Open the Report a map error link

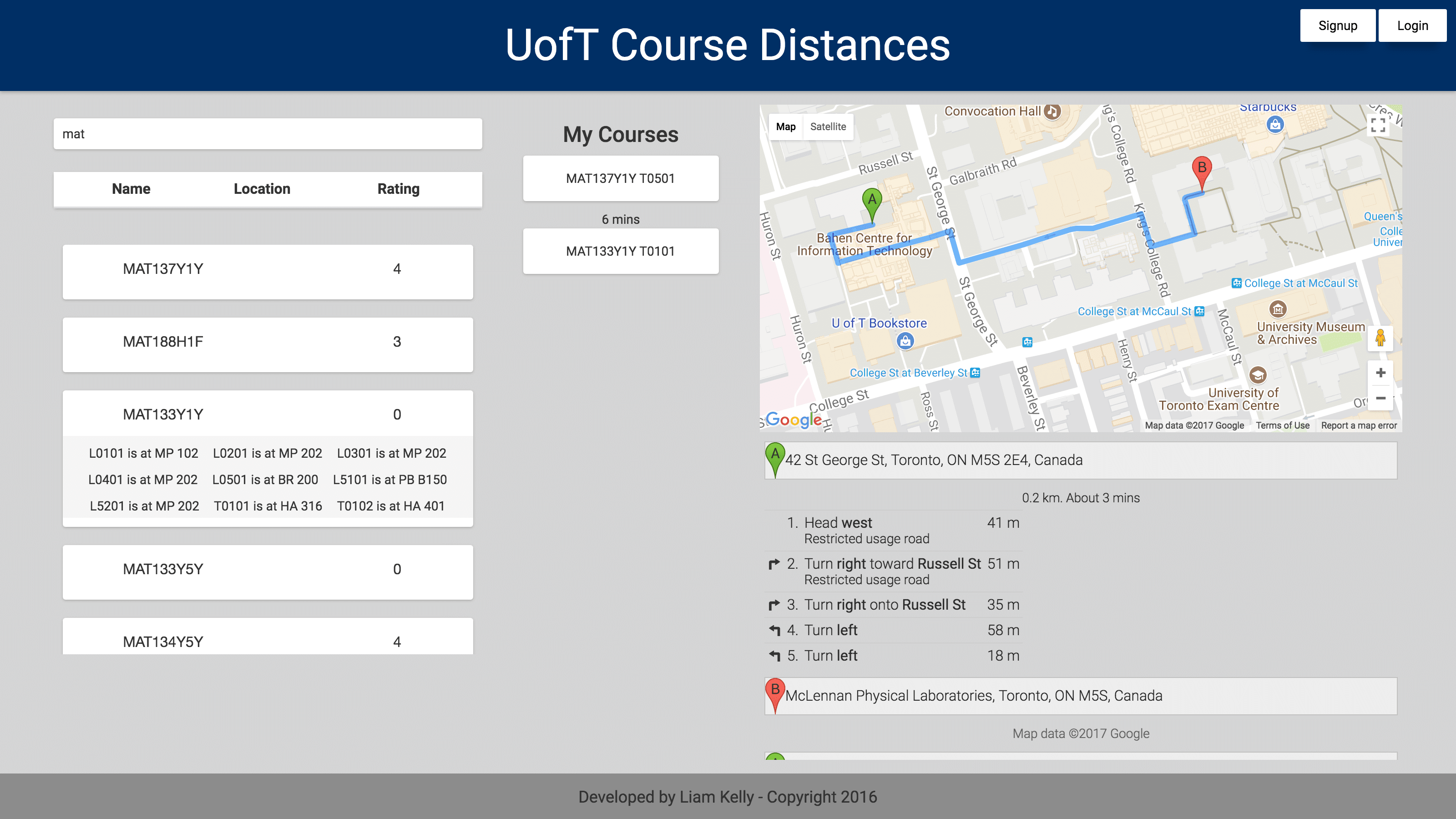click(x=1359, y=425)
